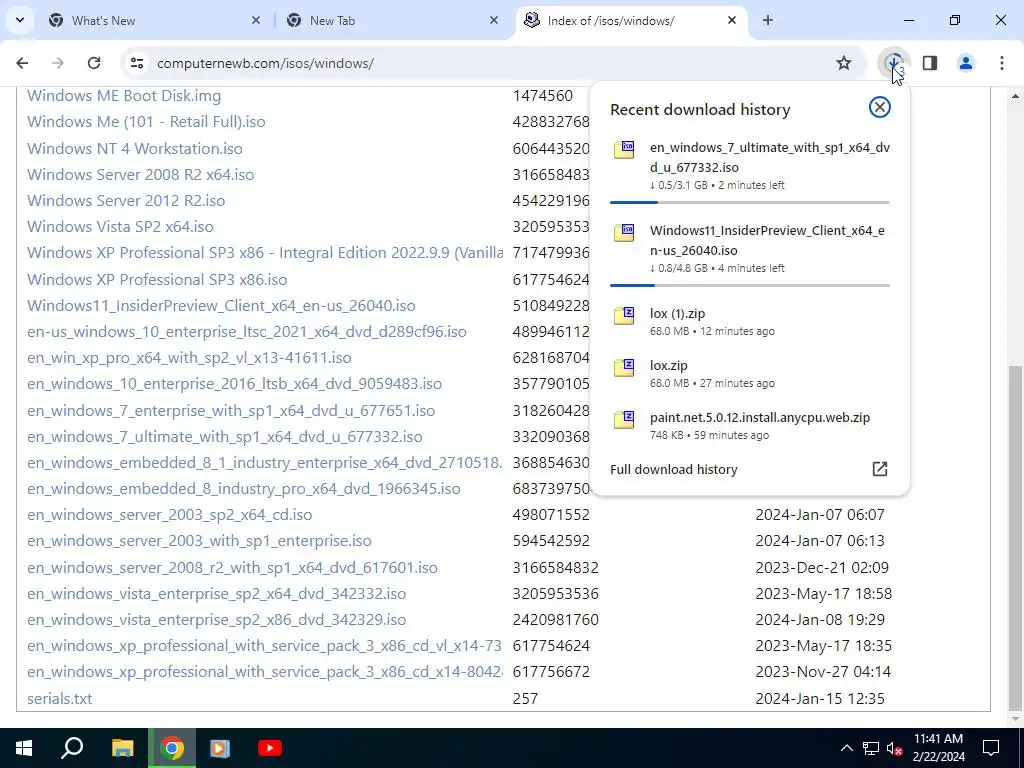Screen dimensions: 1024x768
Task: Click the muted volume tray icon
Action: [894, 748]
